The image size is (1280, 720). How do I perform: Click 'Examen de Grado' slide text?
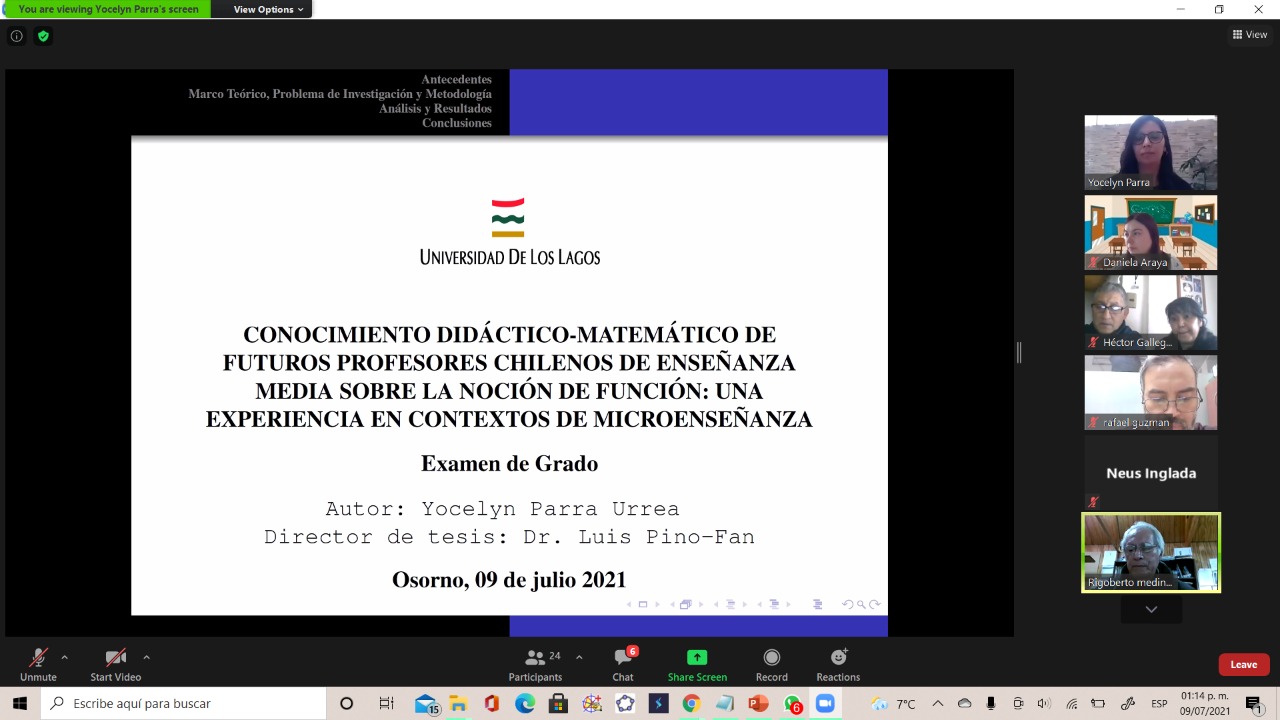509,464
